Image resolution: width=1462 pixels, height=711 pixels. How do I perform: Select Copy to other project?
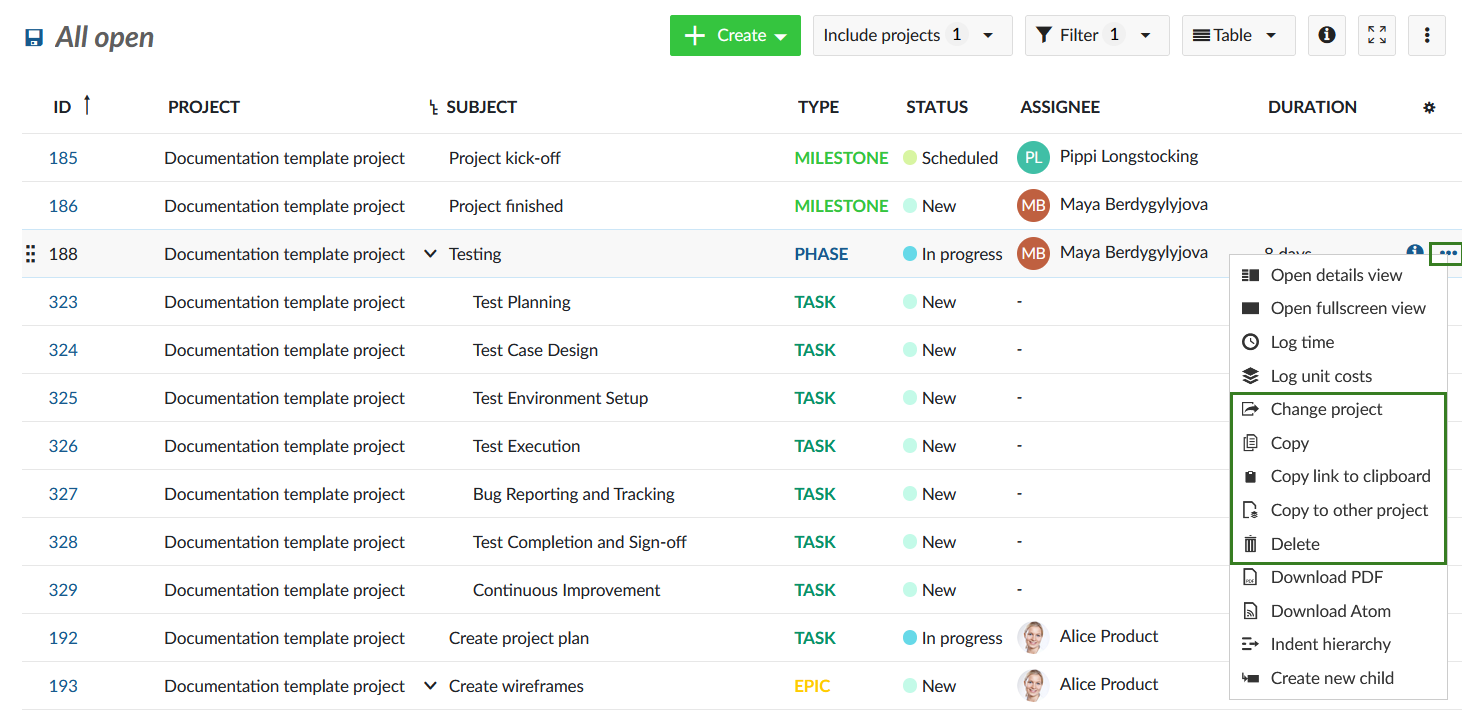1348,510
